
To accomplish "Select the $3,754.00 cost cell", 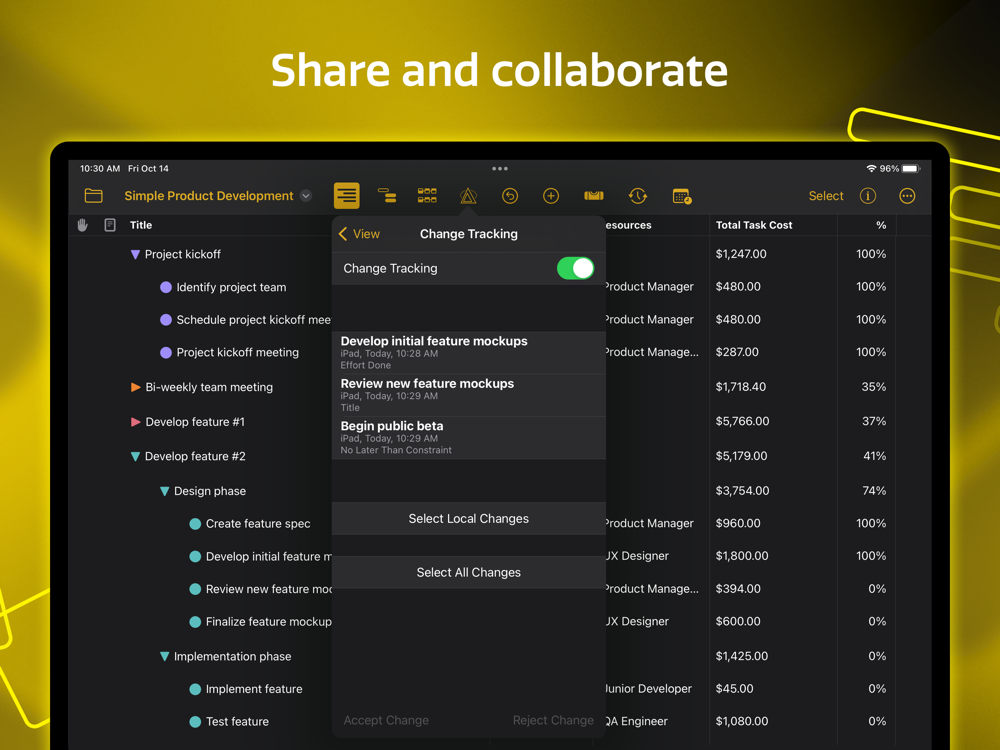I will (x=742, y=490).
